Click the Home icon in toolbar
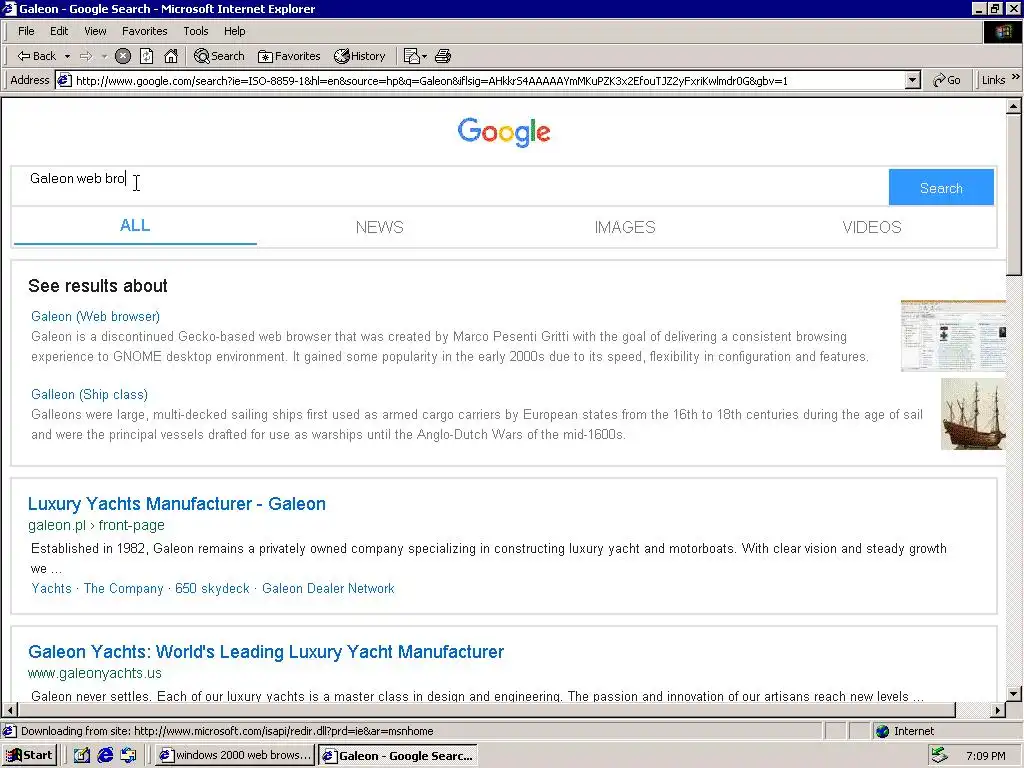 [171, 56]
